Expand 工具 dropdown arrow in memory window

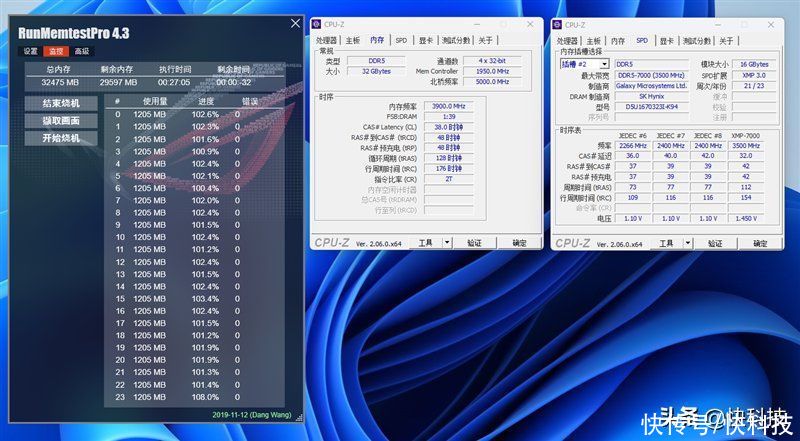point(447,243)
